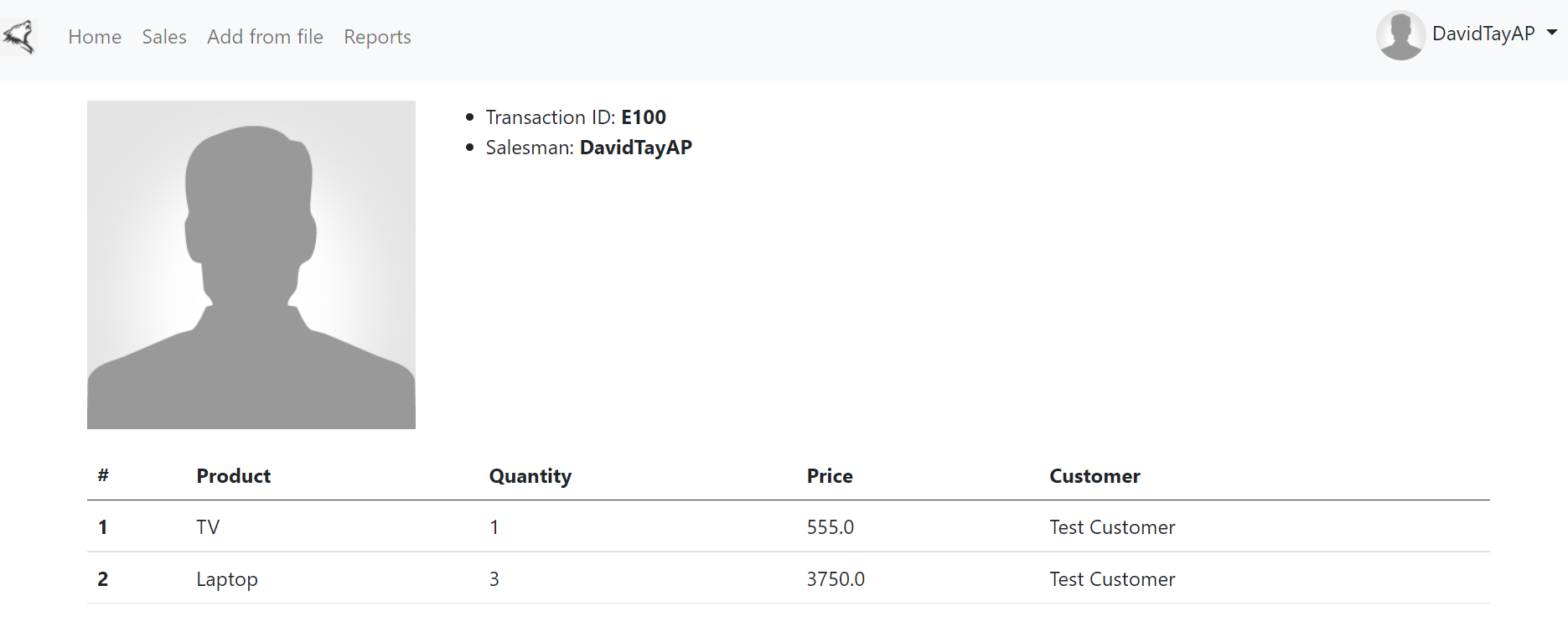The height and width of the screenshot is (622, 1568).
Task: Click the Transaction ID E100 text
Action: (x=643, y=117)
